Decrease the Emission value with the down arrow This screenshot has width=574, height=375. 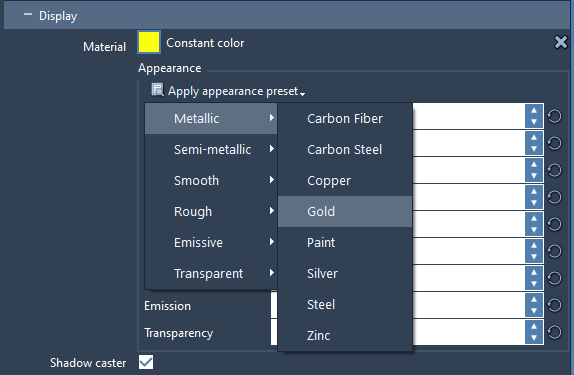(534, 311)
